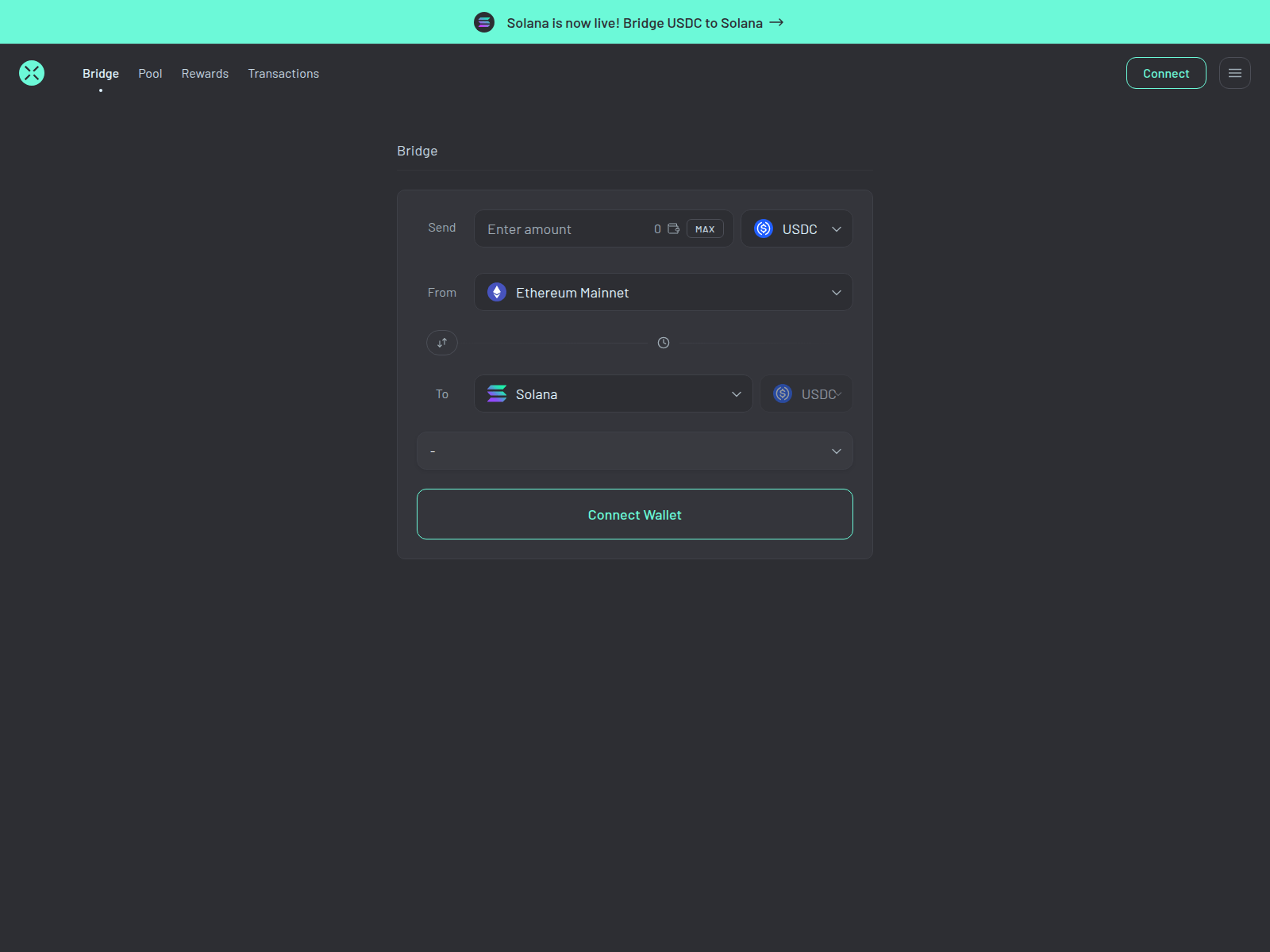Viewport: 1270px width, 952px height.
Task: Click the Across logo icon
Action: tap(32, 73)
